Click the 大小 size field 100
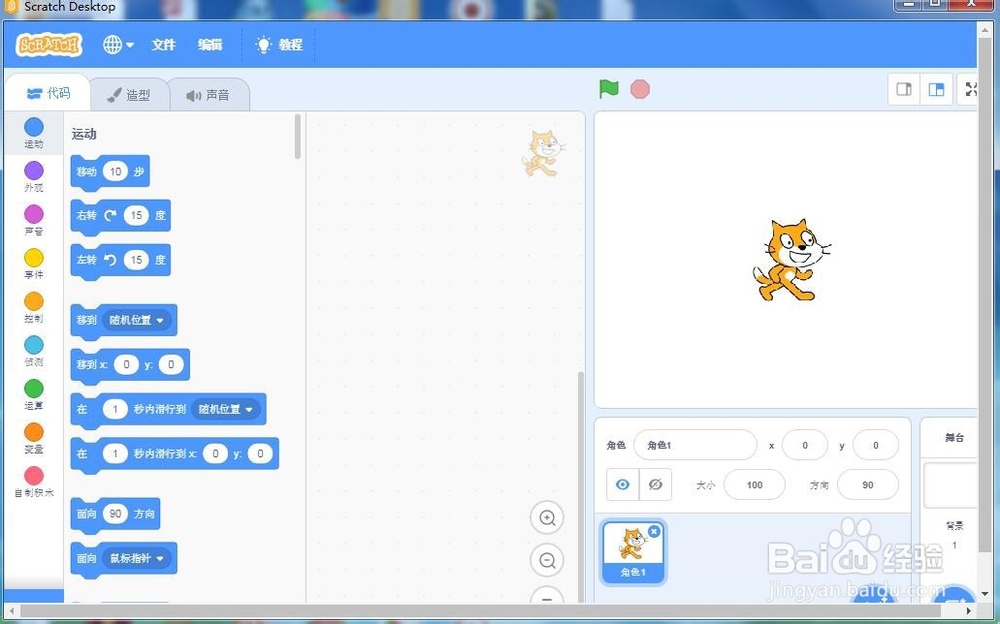This screenshot has height=624, width=1000. [x=755, y=485]
